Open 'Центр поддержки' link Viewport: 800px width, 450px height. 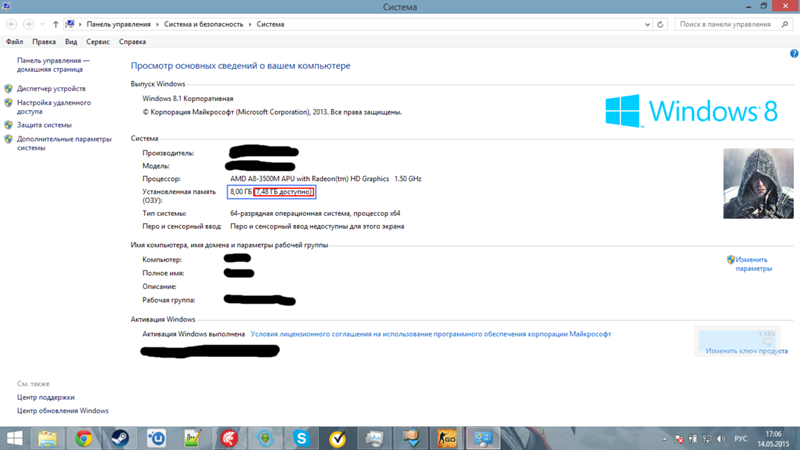pos(45,397)
